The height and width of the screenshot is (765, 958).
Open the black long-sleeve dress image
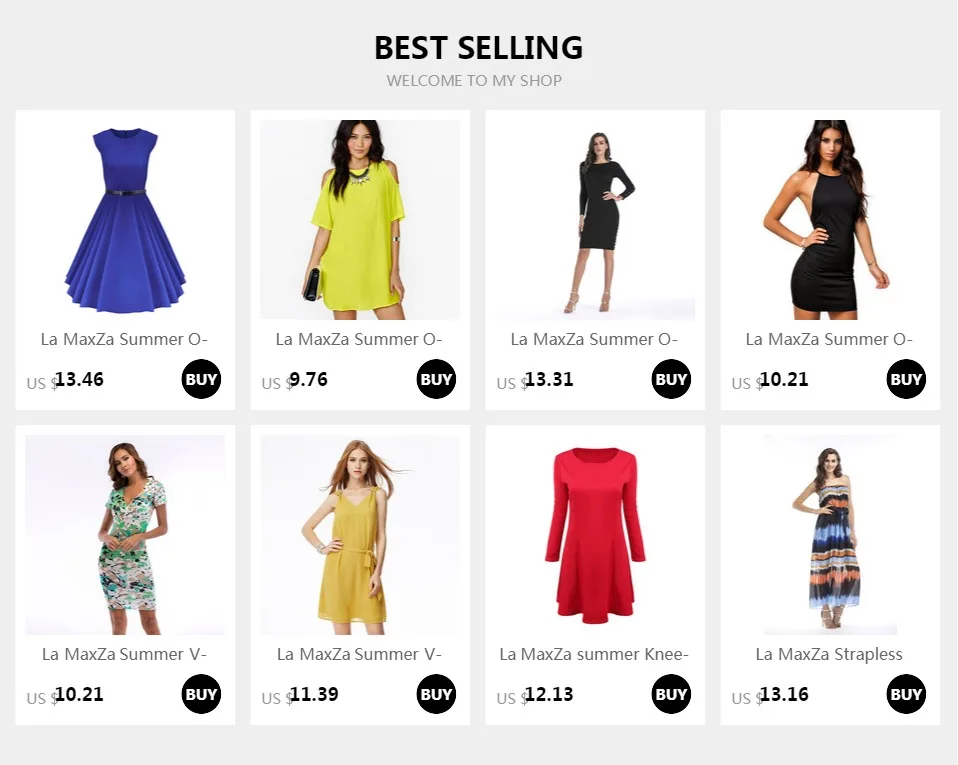[595, 220]
